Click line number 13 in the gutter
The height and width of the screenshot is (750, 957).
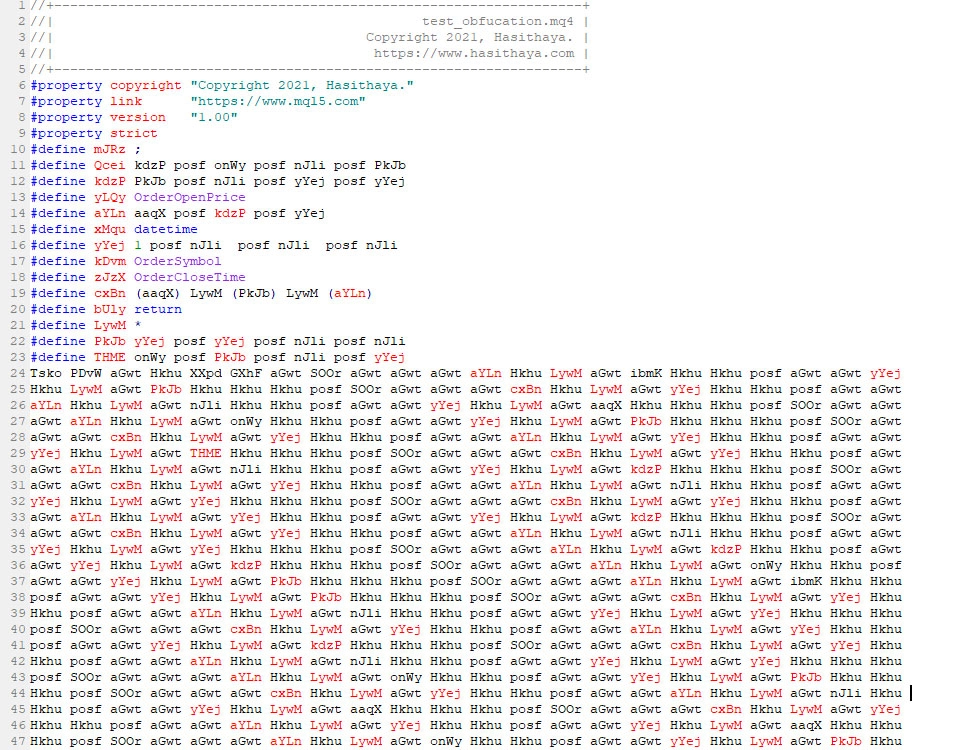pyautogui.click(x=18, y=197)
